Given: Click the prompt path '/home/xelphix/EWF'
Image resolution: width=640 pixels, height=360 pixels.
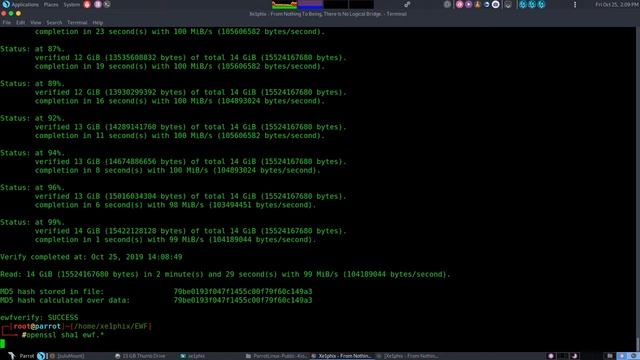Looking at the screenshot, I should (111, 326).
